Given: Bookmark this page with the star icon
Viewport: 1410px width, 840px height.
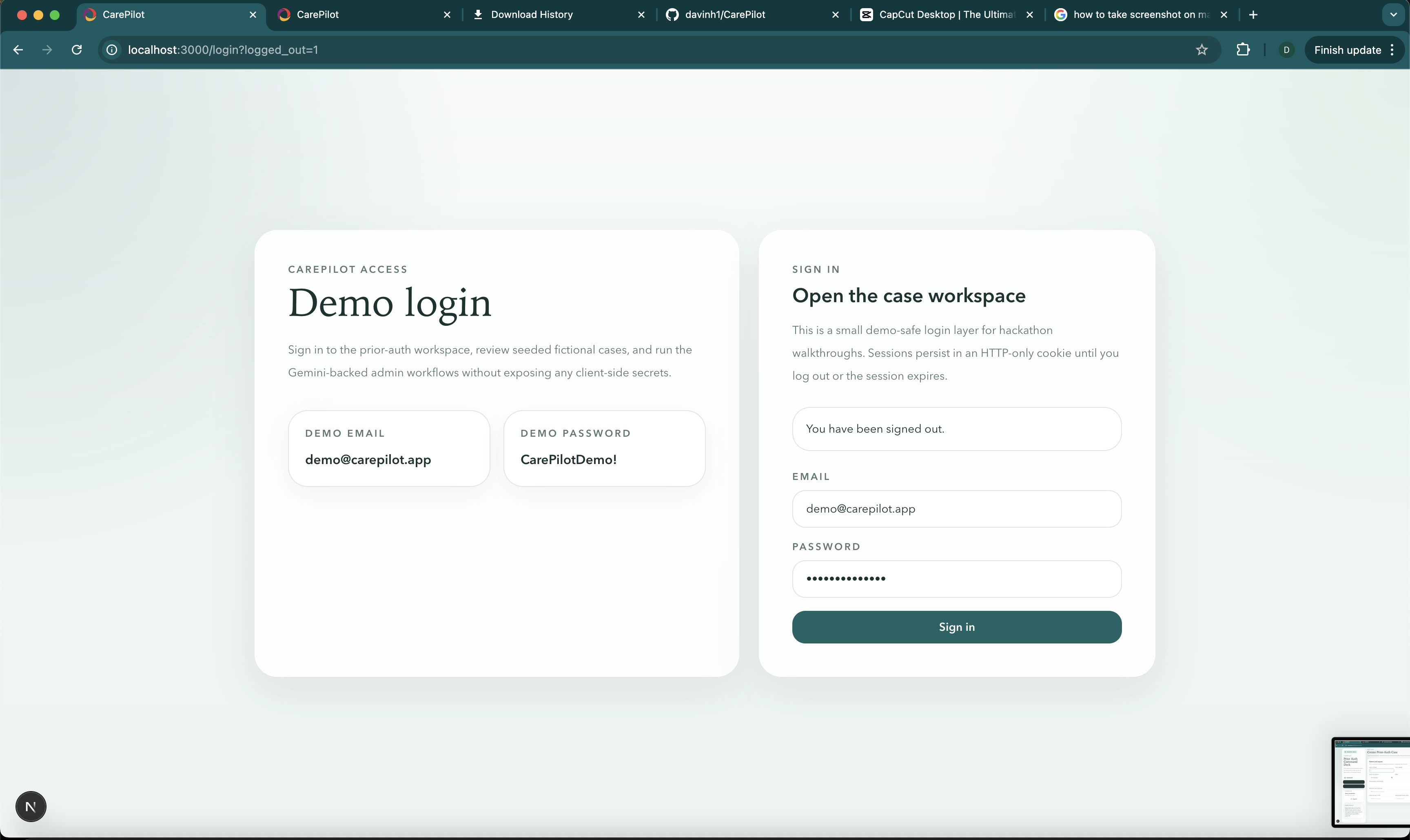Looking at the screenshot, I should tap(1202, 50).
